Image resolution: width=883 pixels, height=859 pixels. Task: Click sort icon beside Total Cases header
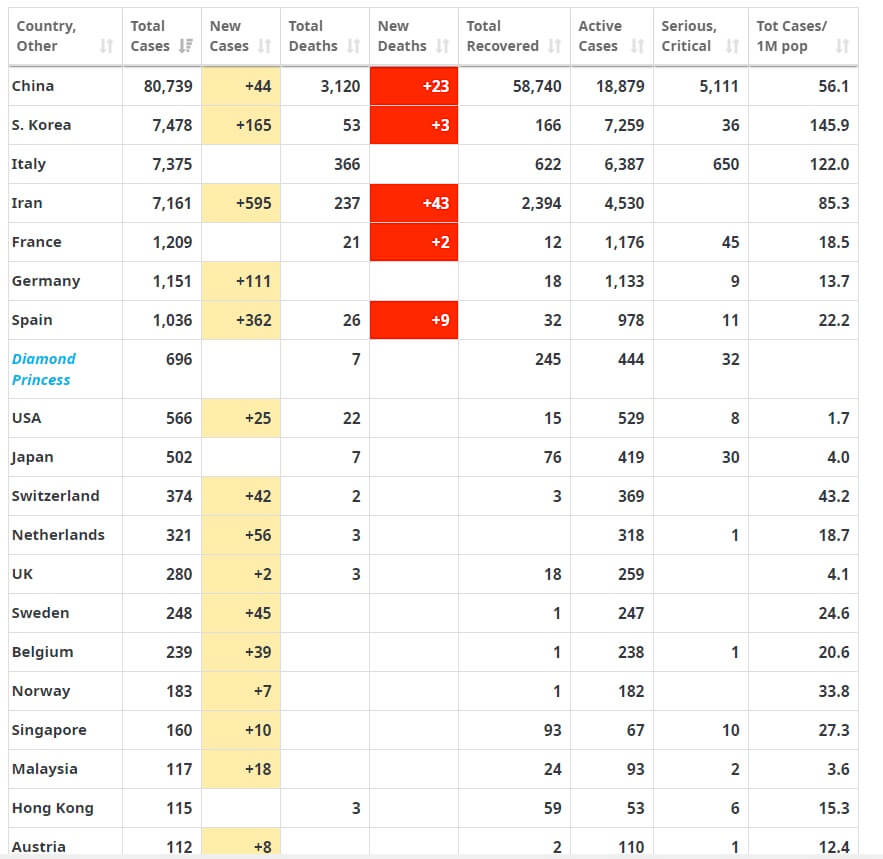pyautogui.click(x=185, y=46)
